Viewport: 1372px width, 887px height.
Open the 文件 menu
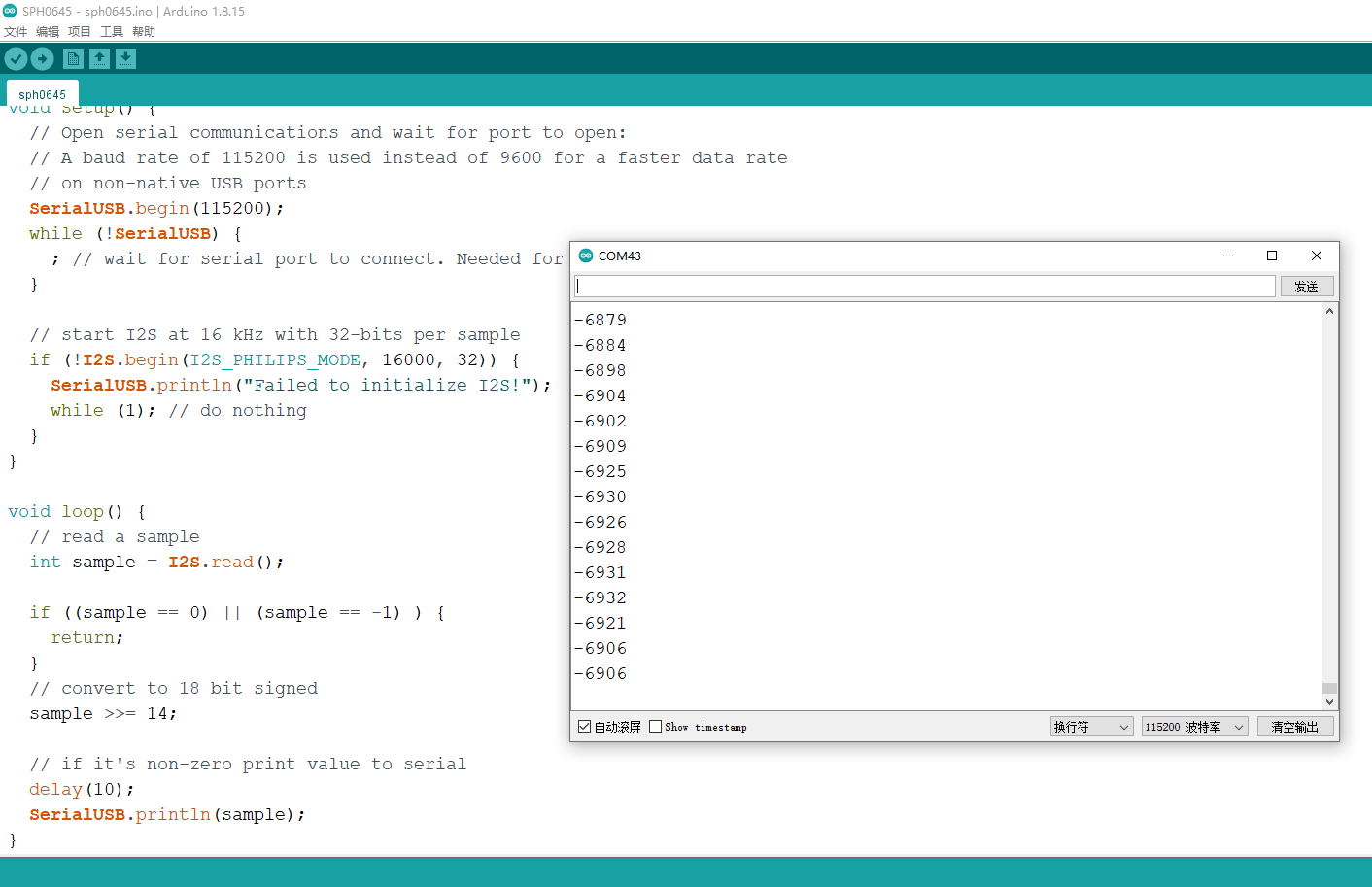pos(16,32)
